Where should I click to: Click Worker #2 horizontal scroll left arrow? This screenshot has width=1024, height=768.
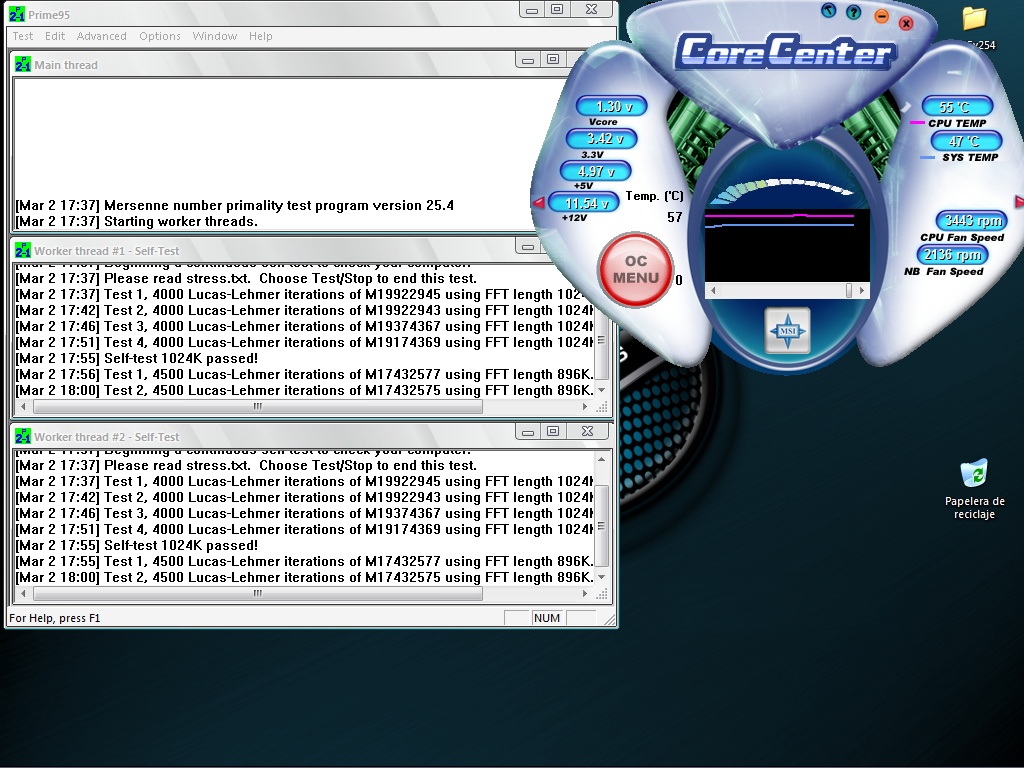(24, 594)
